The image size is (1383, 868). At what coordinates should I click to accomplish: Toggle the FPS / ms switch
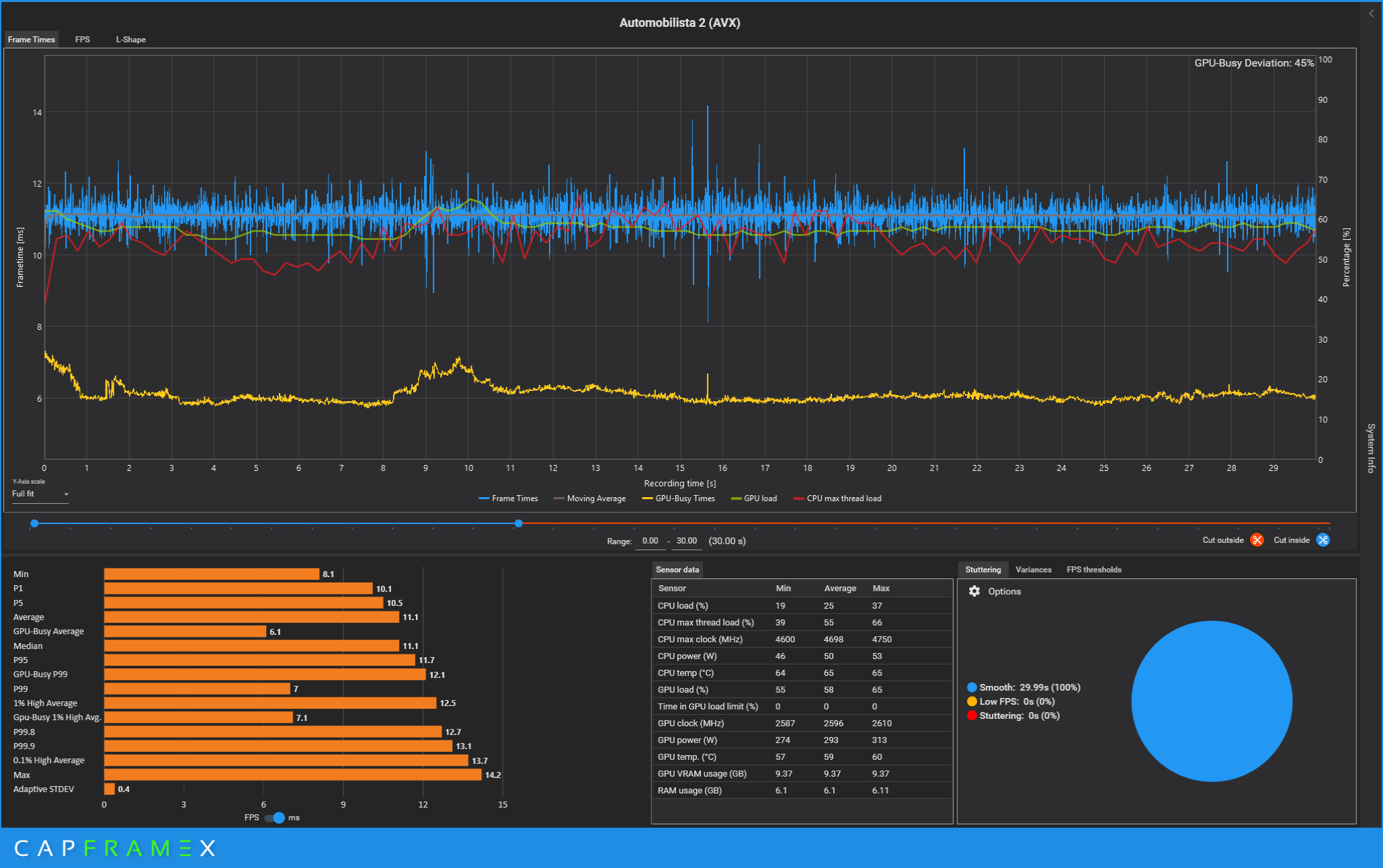pos(275,818)
